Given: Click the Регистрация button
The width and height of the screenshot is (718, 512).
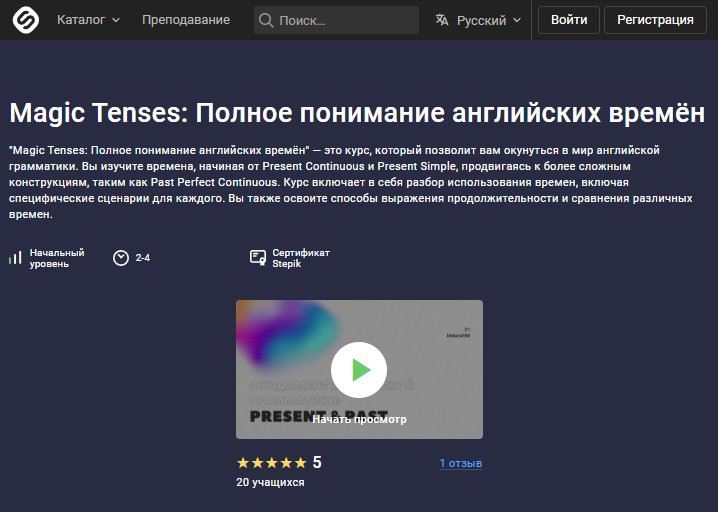Looking at the screenshot, I should (x=655, y=20).
